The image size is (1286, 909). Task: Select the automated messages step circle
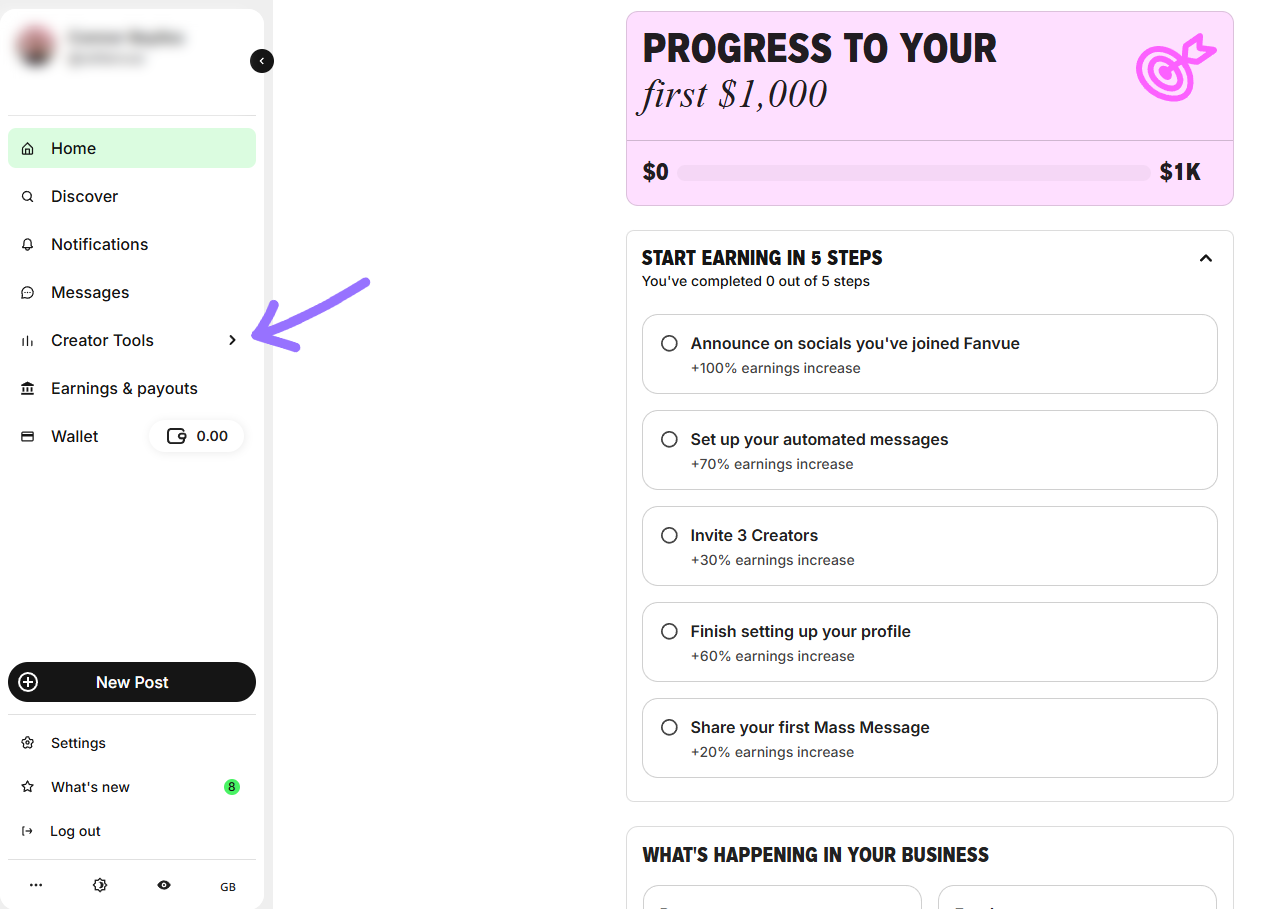[x=669, y=439]
